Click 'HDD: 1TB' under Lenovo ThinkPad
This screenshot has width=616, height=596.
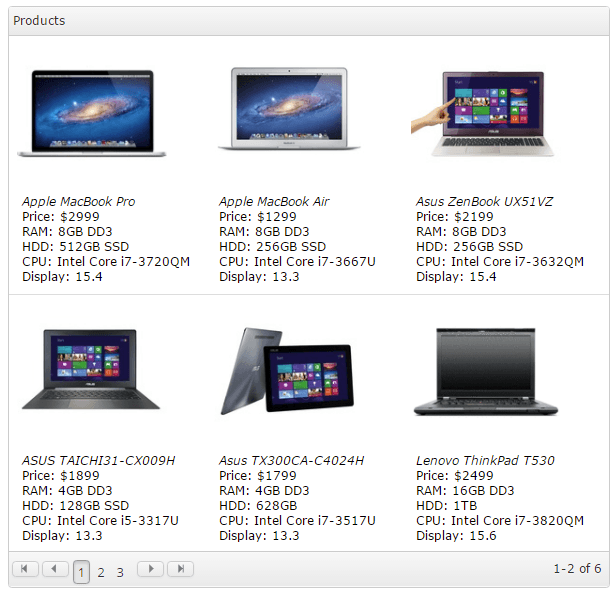pos(447,505)
